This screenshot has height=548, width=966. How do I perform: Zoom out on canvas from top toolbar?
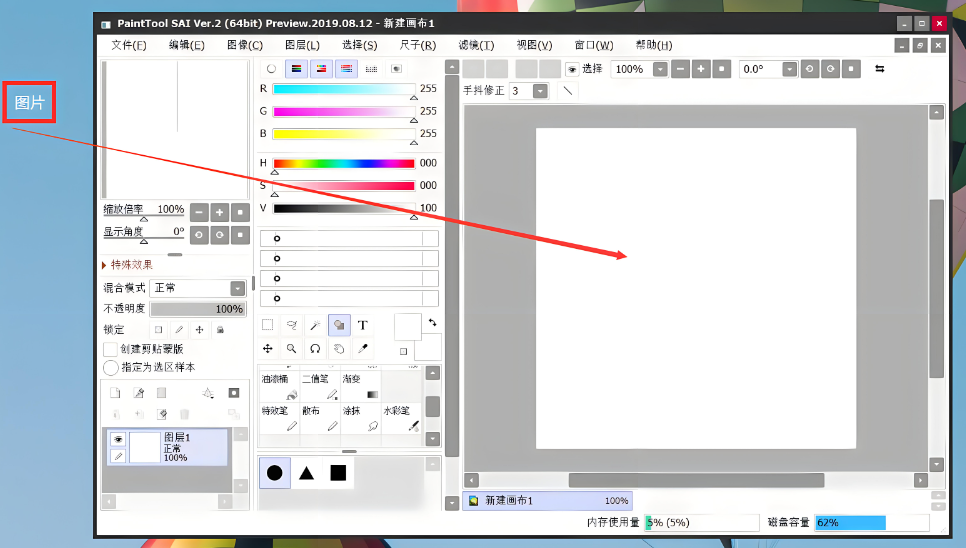tap(680, 69)
